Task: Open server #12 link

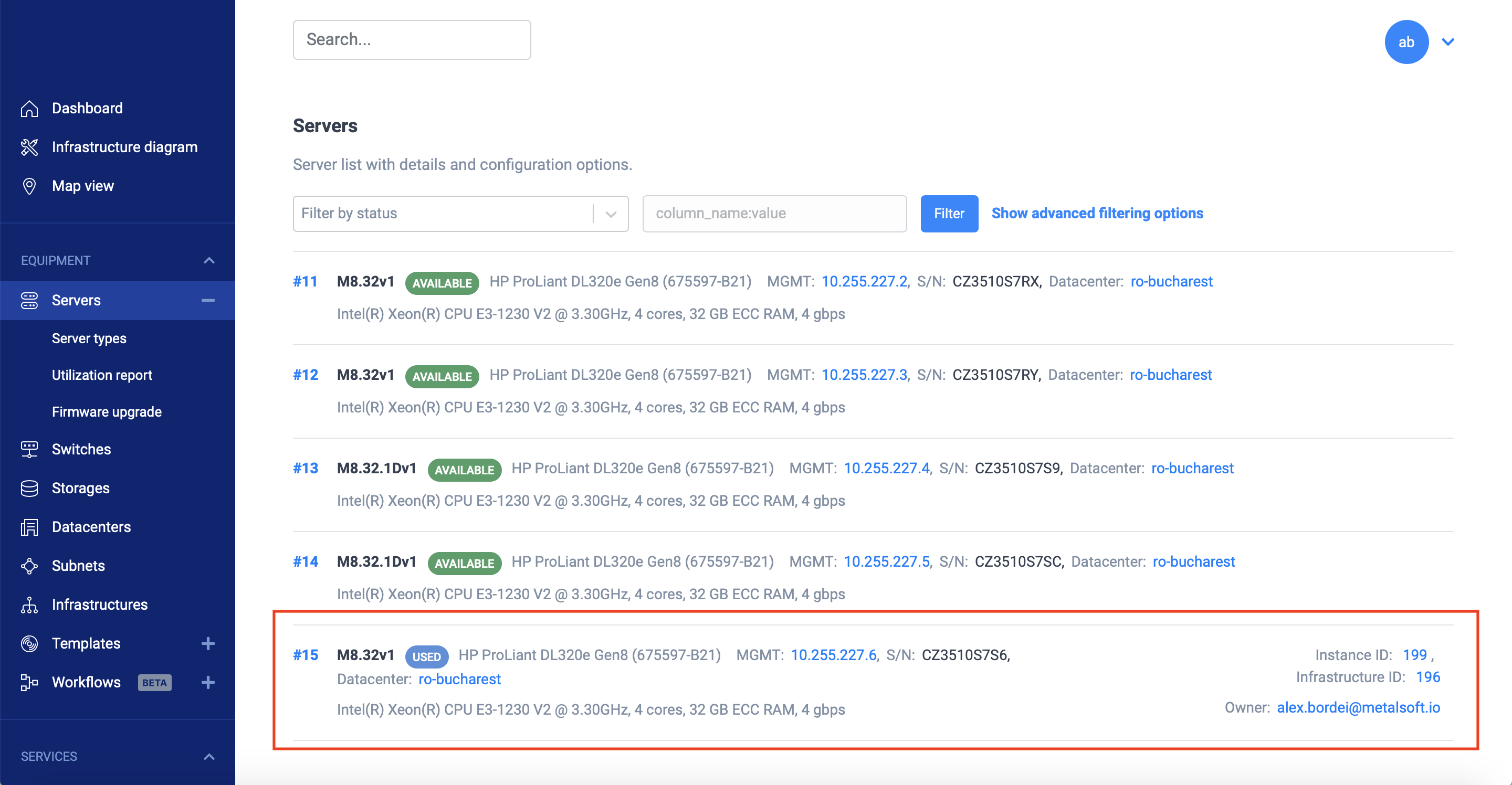Action: point(305,375)
